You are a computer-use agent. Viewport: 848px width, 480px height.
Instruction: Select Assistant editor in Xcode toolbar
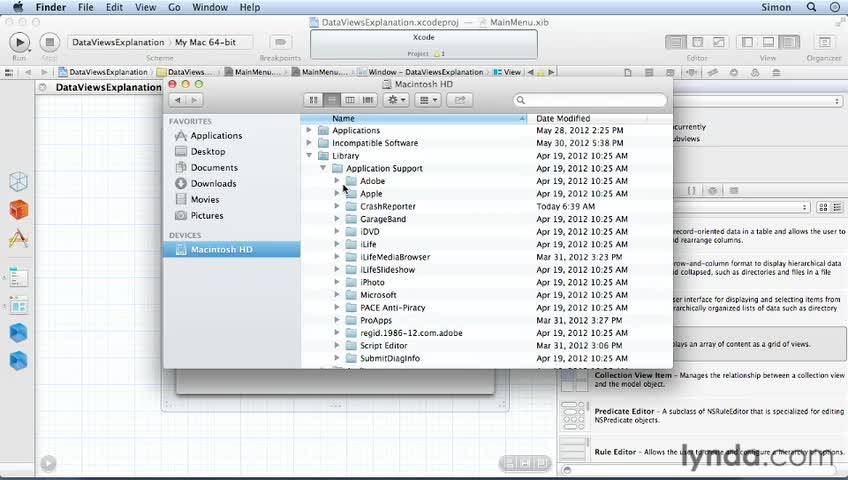tap(698, 42)
